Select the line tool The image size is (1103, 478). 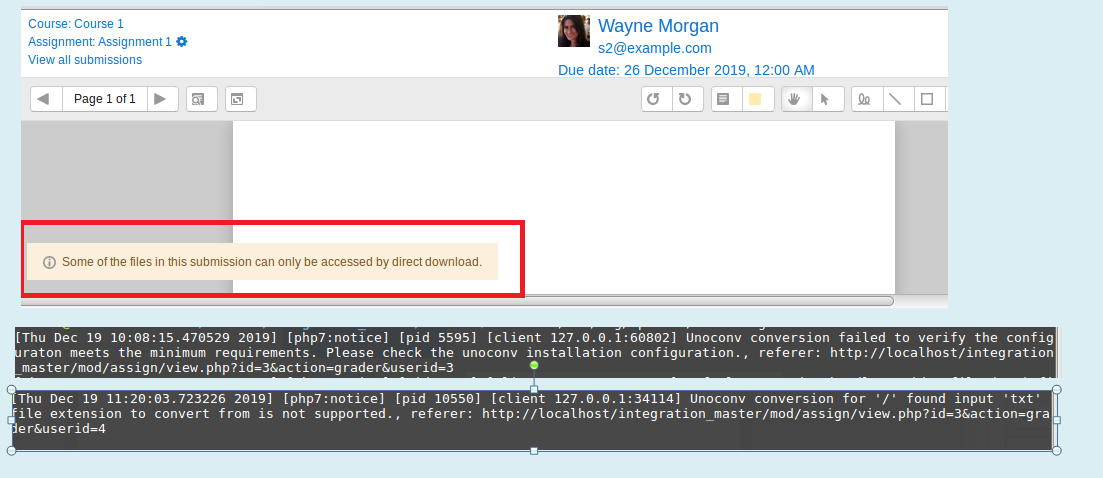[898, 99]
